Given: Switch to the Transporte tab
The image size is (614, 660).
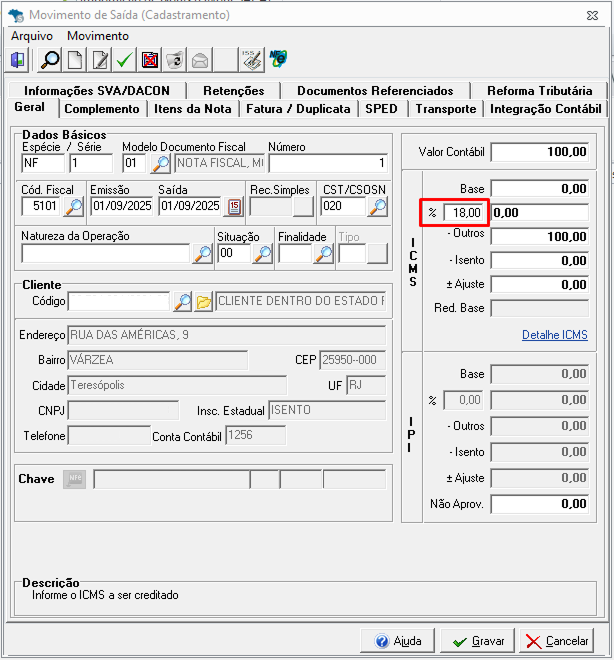Looking at the screenshot, I should pyautogui.click(x=446, y=109).
